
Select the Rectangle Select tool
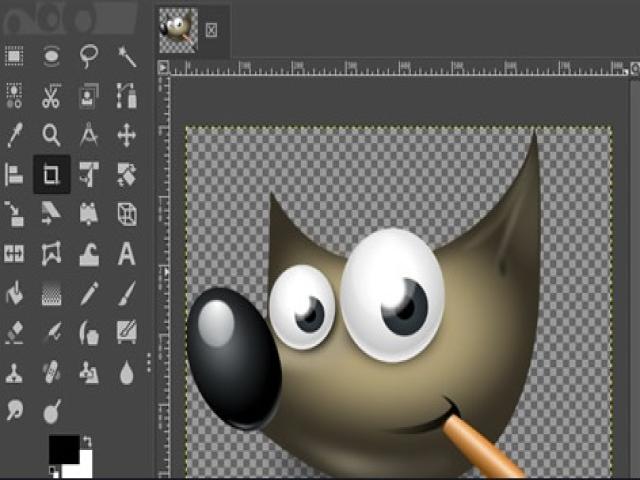(x=14, y=56)
